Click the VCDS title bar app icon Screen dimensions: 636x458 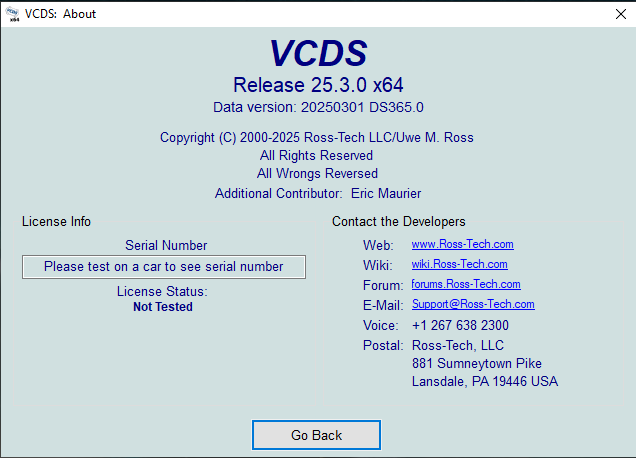(x=13, y=14)
